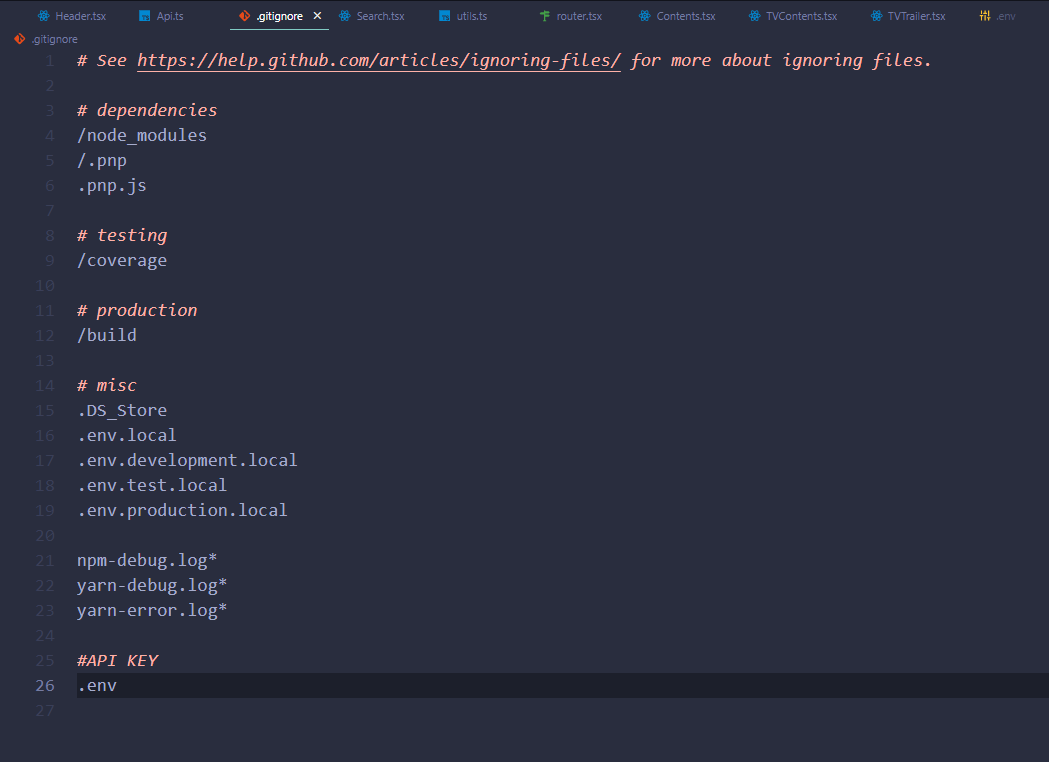Click the 'yarn-error.log*' line

(152, 611)
